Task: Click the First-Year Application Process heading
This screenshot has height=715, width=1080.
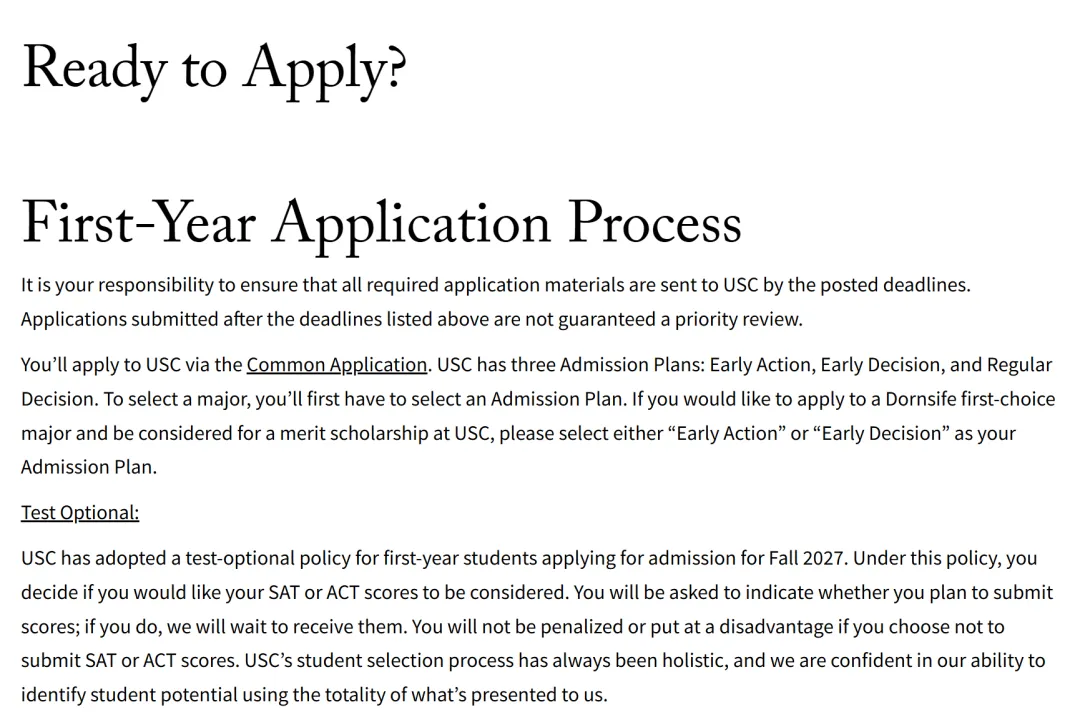Action: [x=382, y=223]
